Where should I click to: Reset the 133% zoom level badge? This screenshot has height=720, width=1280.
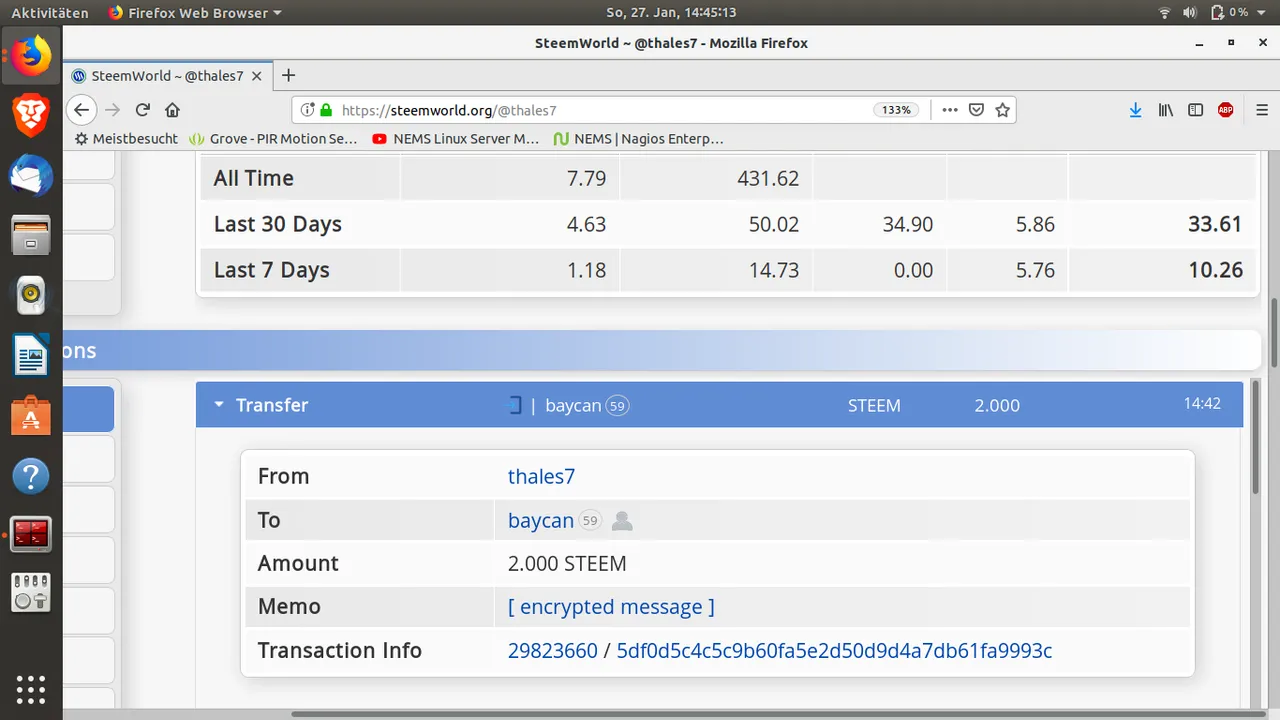[x=897, y=110]
